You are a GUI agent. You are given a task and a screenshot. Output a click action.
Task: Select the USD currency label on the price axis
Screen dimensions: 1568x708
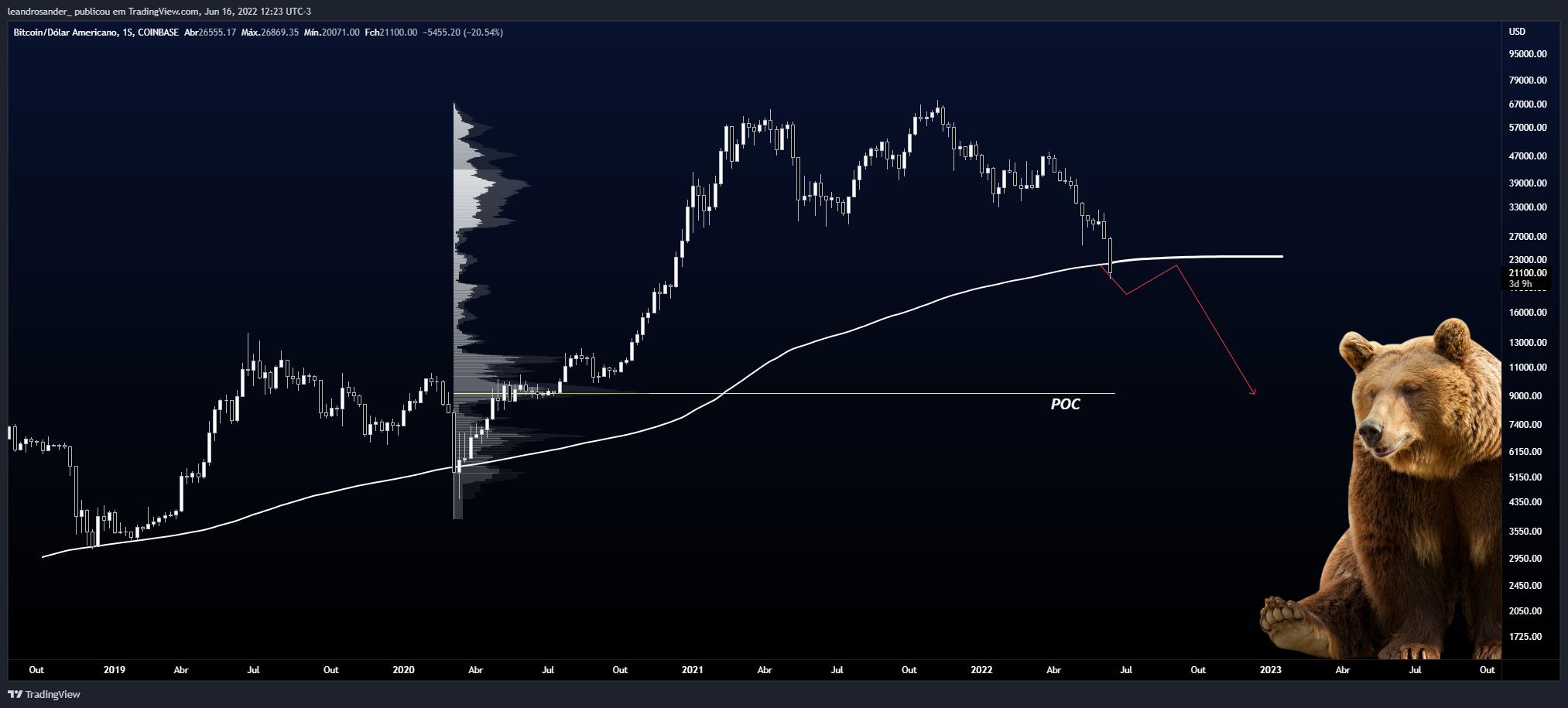[1517, 32]
